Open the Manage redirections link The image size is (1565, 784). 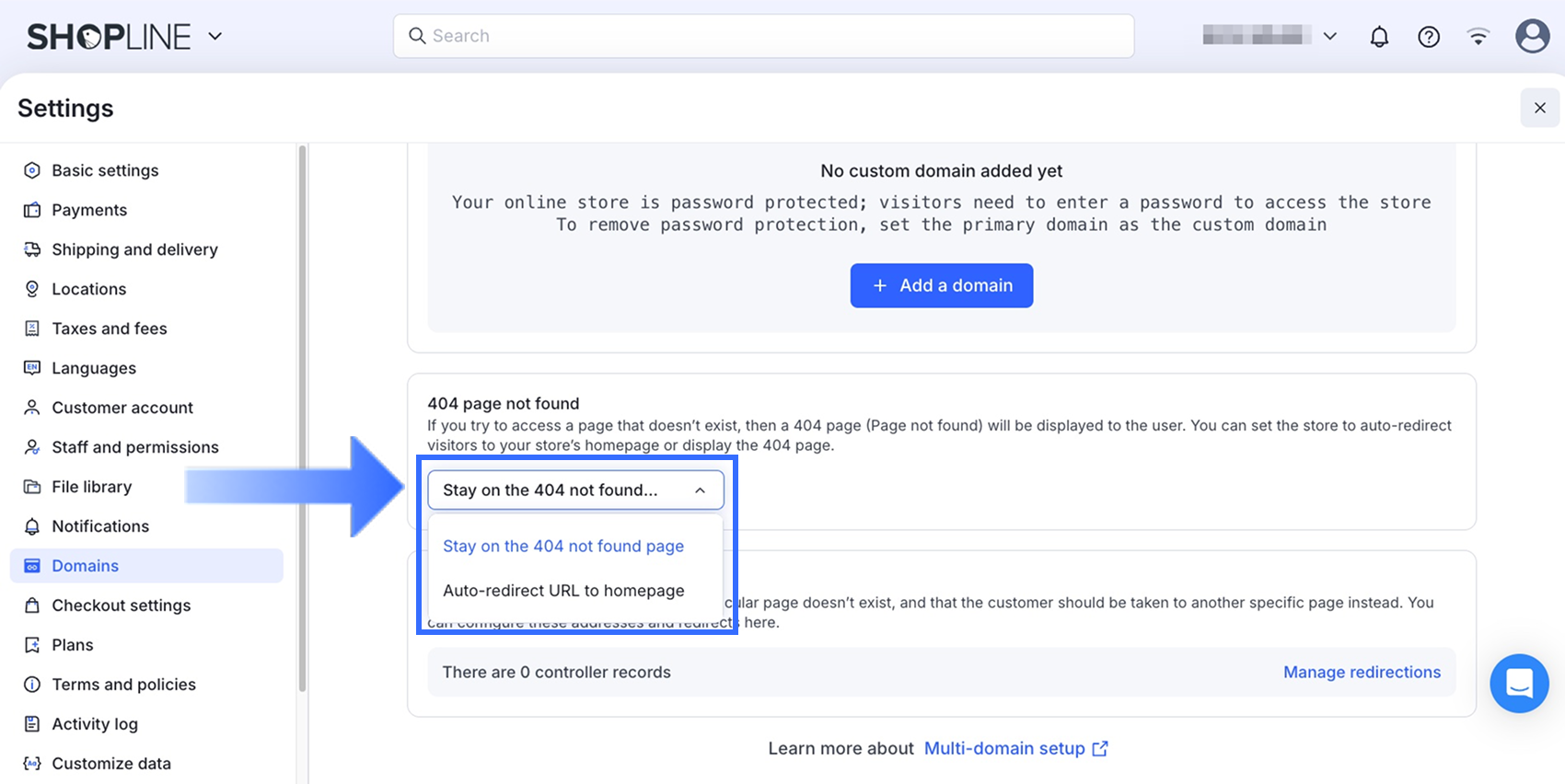click(1362, 673)
